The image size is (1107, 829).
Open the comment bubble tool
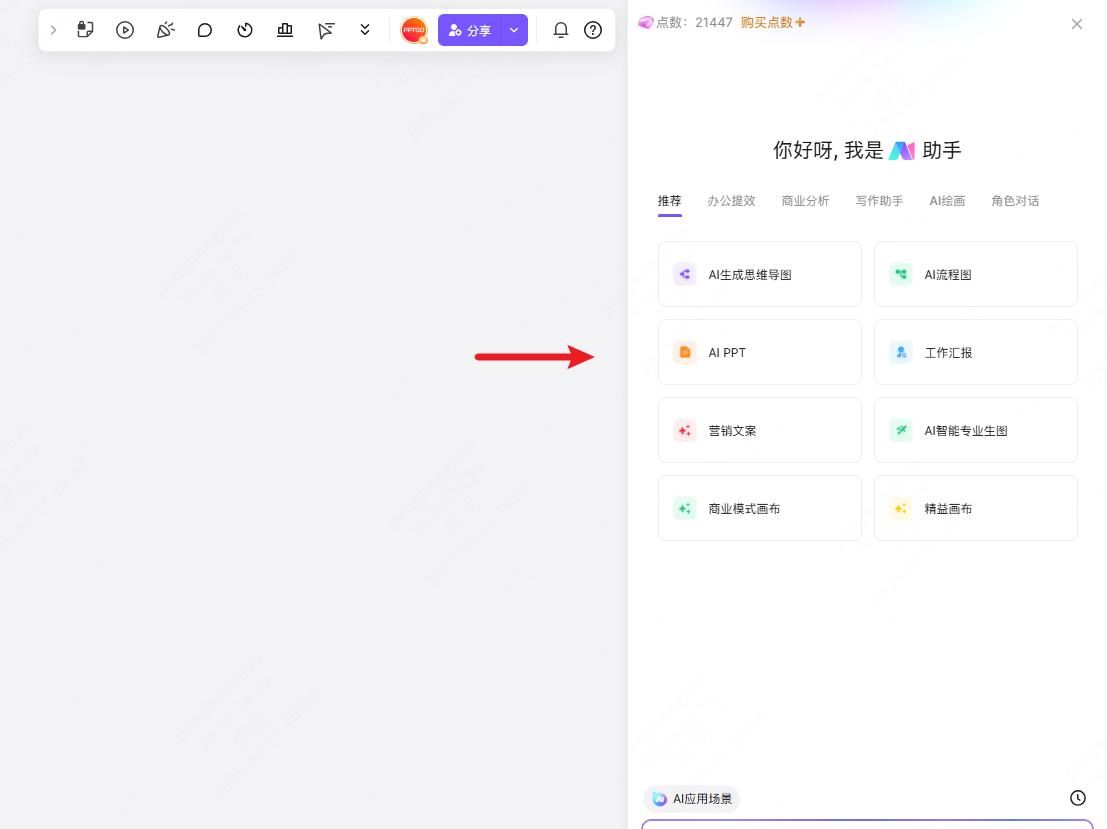pyautogui.click(x=204, y=30)
